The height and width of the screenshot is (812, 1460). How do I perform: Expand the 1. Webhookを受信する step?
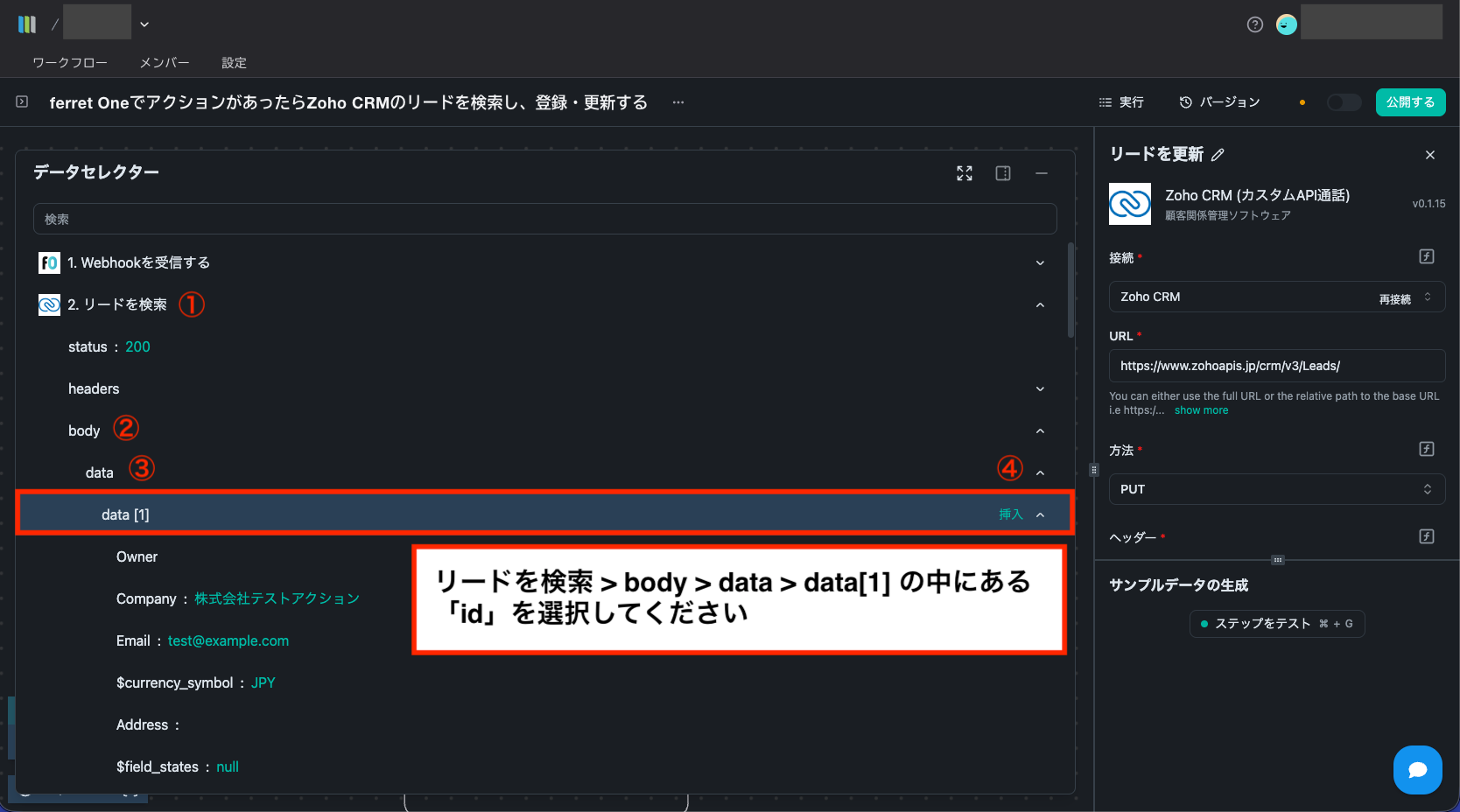pos(1040,262)
